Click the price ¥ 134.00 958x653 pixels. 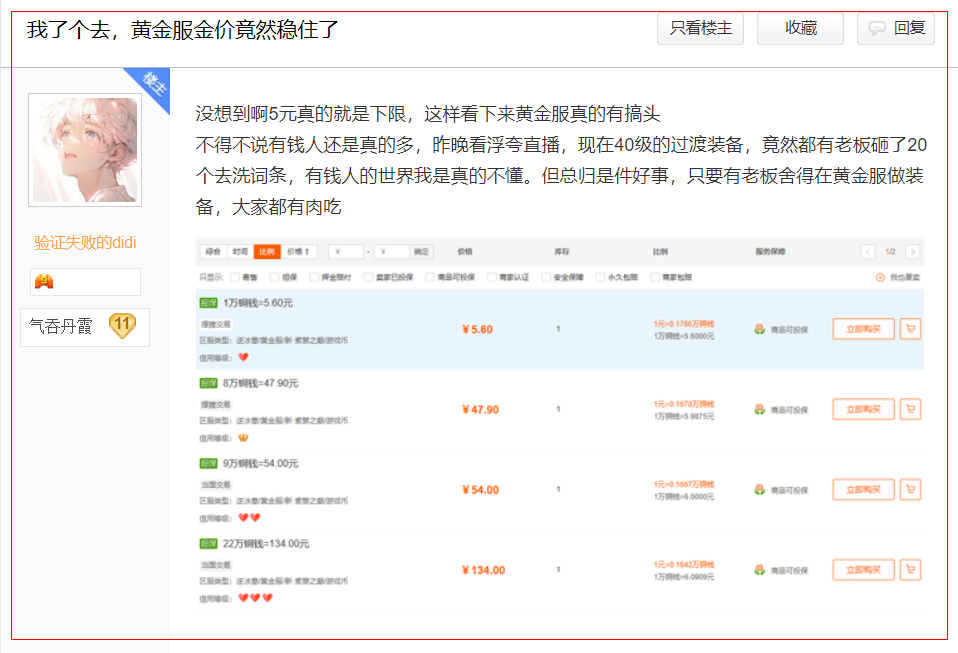tap(483, 570)
